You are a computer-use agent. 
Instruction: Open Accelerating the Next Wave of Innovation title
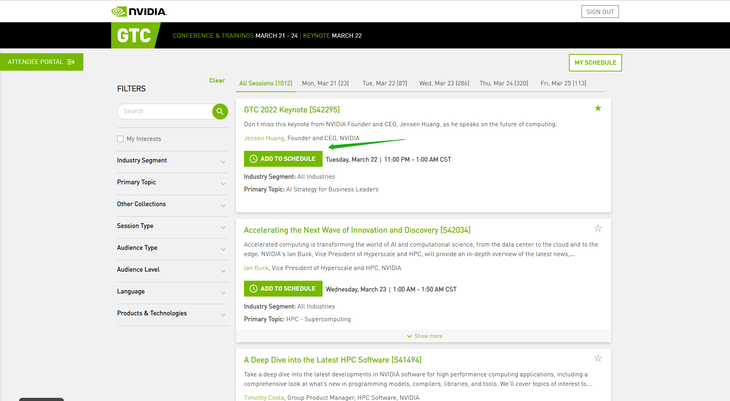pyautogui.click(x=357, y=230)
